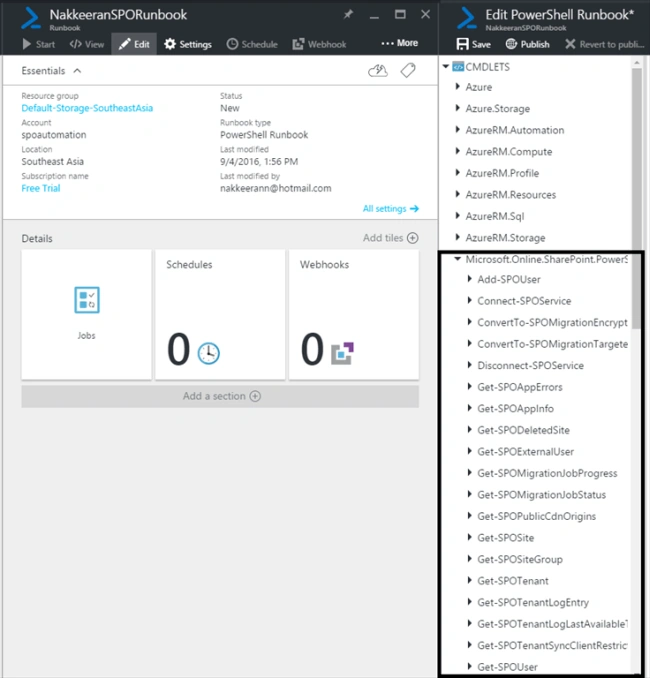Expand the Get-SPOTenantLogLastAvailable cmdlet
Viewport: 650px width, 678px height.
click(x=470, y=624)
